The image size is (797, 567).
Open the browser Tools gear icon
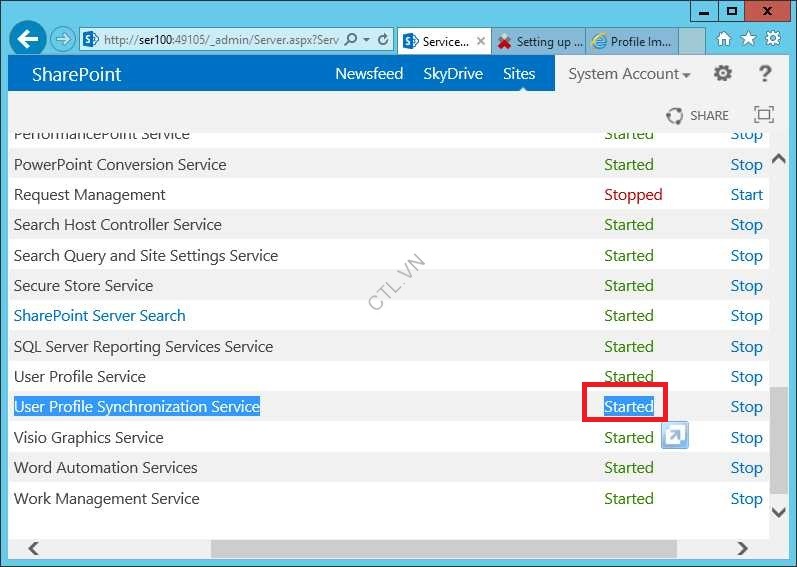click(773, 38)
